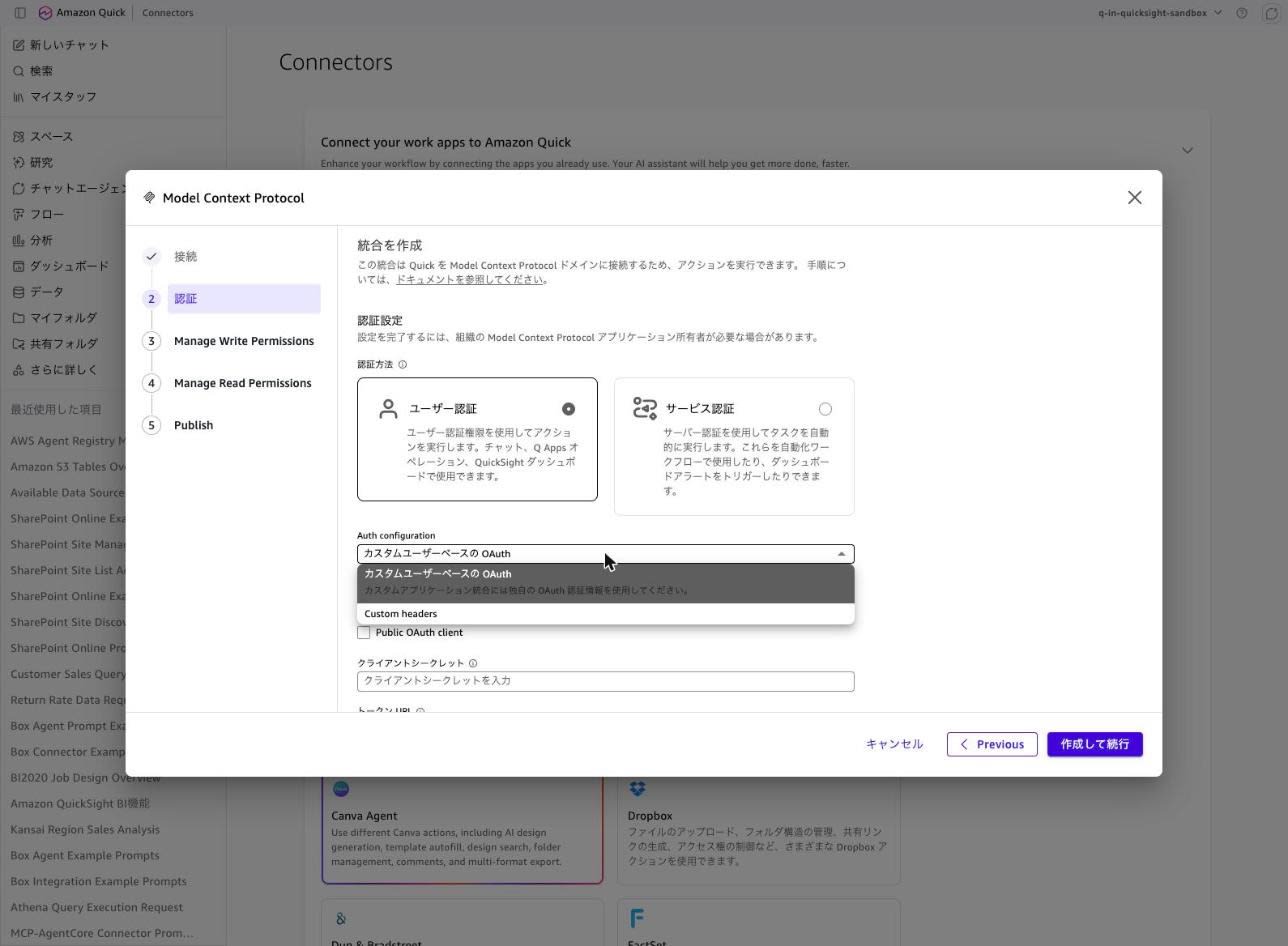
Task: Choose カスタムユーザーベースの OAuth option
Action: tap(605, 582)
